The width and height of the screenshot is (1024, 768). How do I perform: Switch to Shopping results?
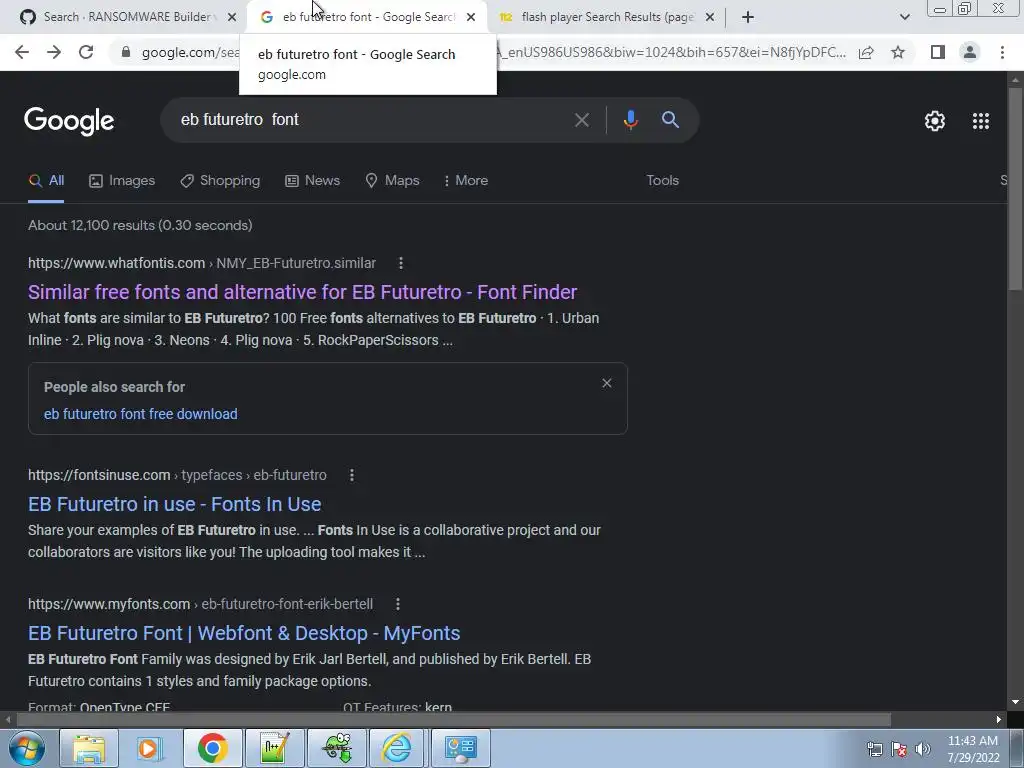(x=220, y=181)
